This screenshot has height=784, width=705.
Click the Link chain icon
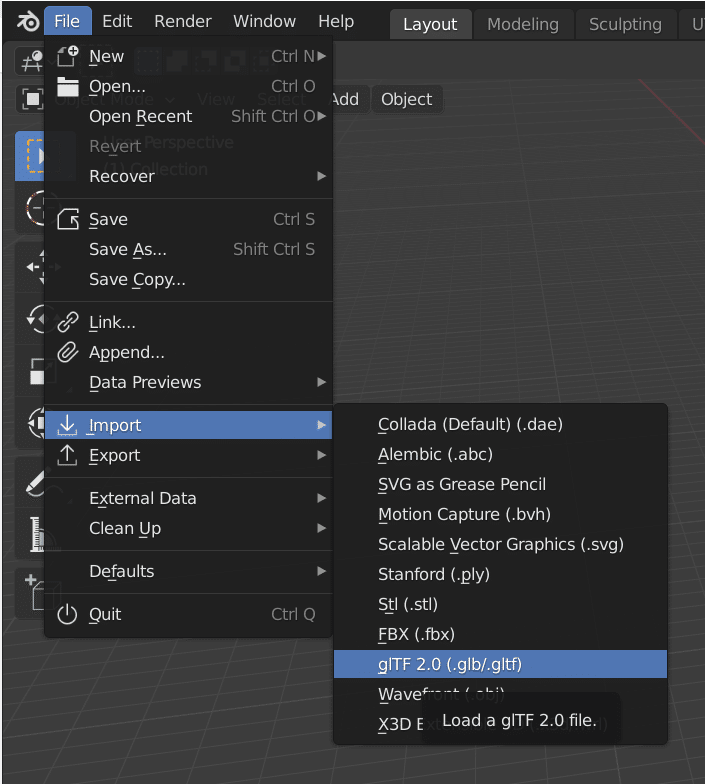point(68,322)
